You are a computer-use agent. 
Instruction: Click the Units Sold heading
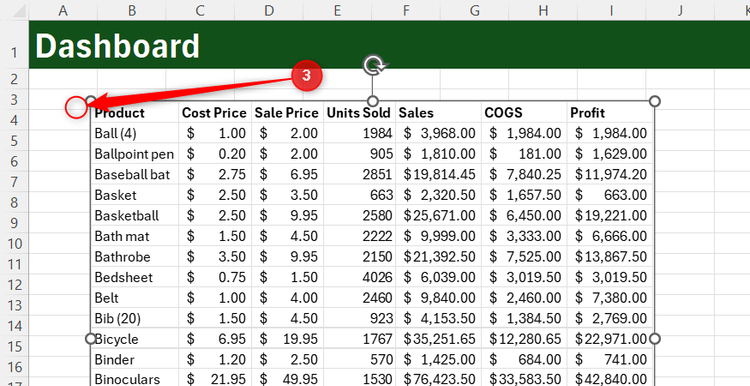click(x=359, y=113)
